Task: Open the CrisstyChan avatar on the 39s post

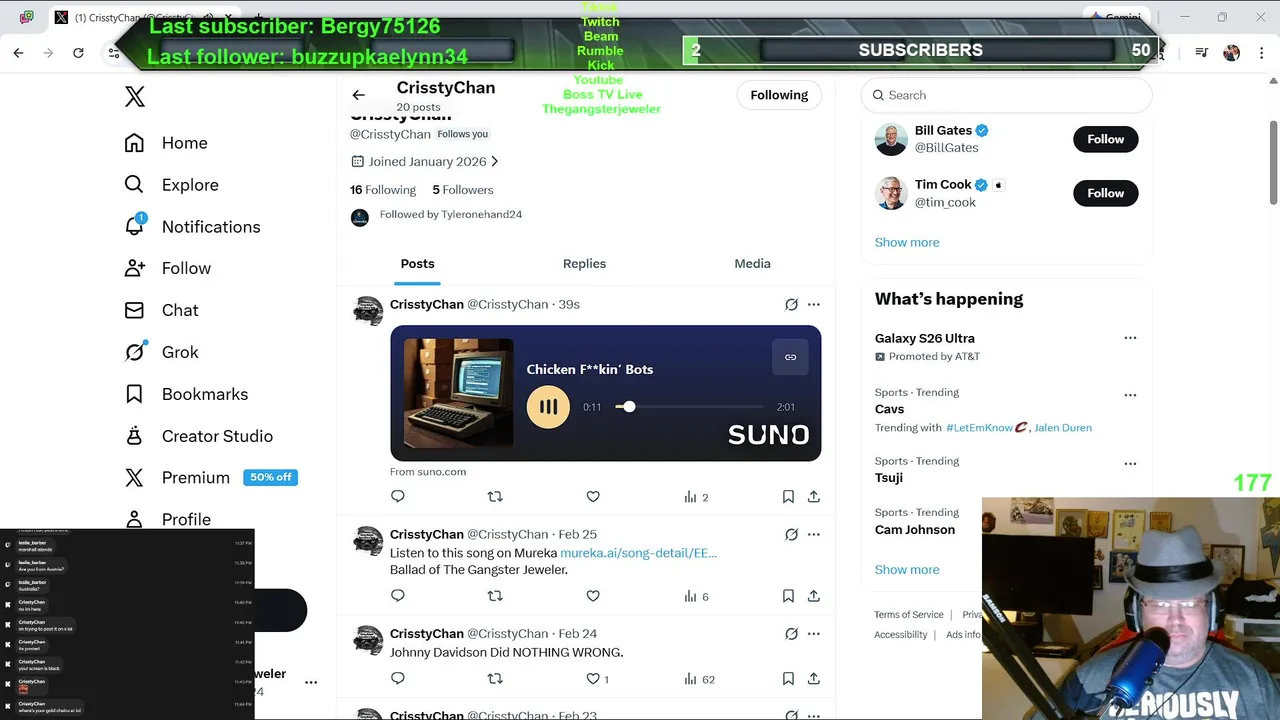Action: pyautogui.click(x=368, y=311)
